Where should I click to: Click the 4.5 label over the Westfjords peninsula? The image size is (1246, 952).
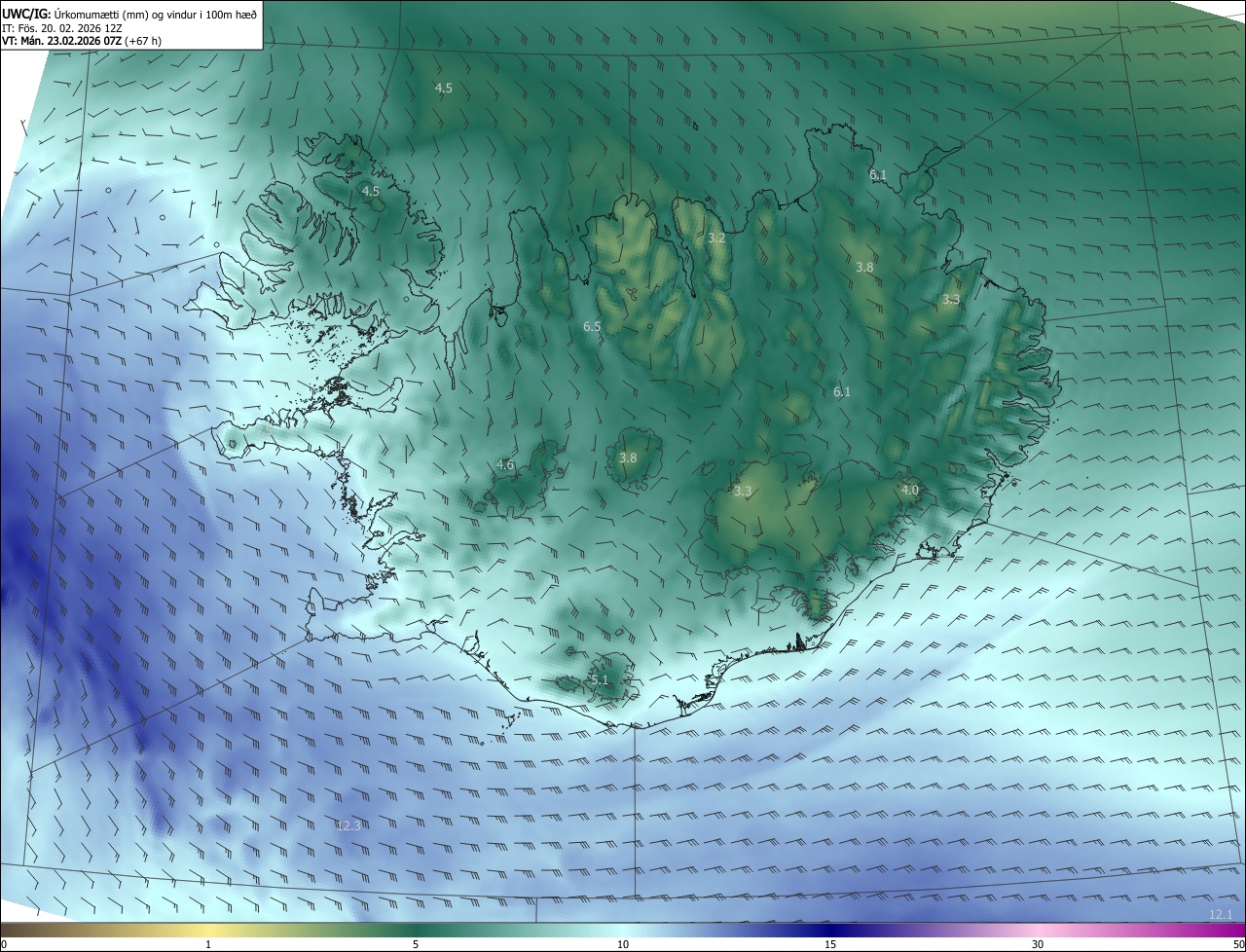point(370,192)
